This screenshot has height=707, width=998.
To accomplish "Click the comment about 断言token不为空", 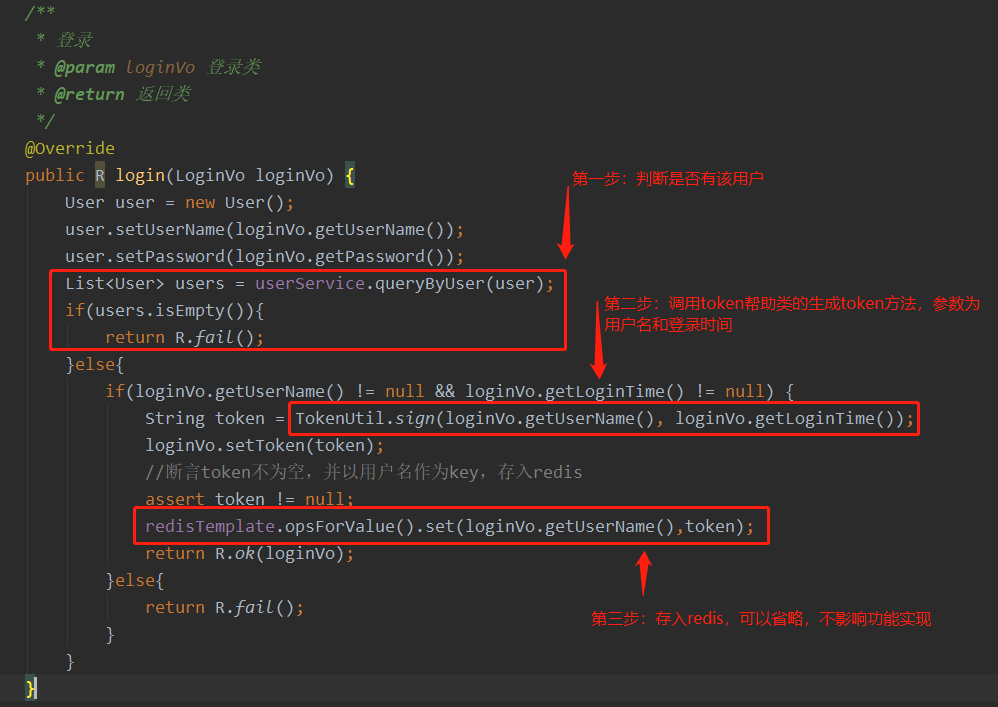I will 363,472.
